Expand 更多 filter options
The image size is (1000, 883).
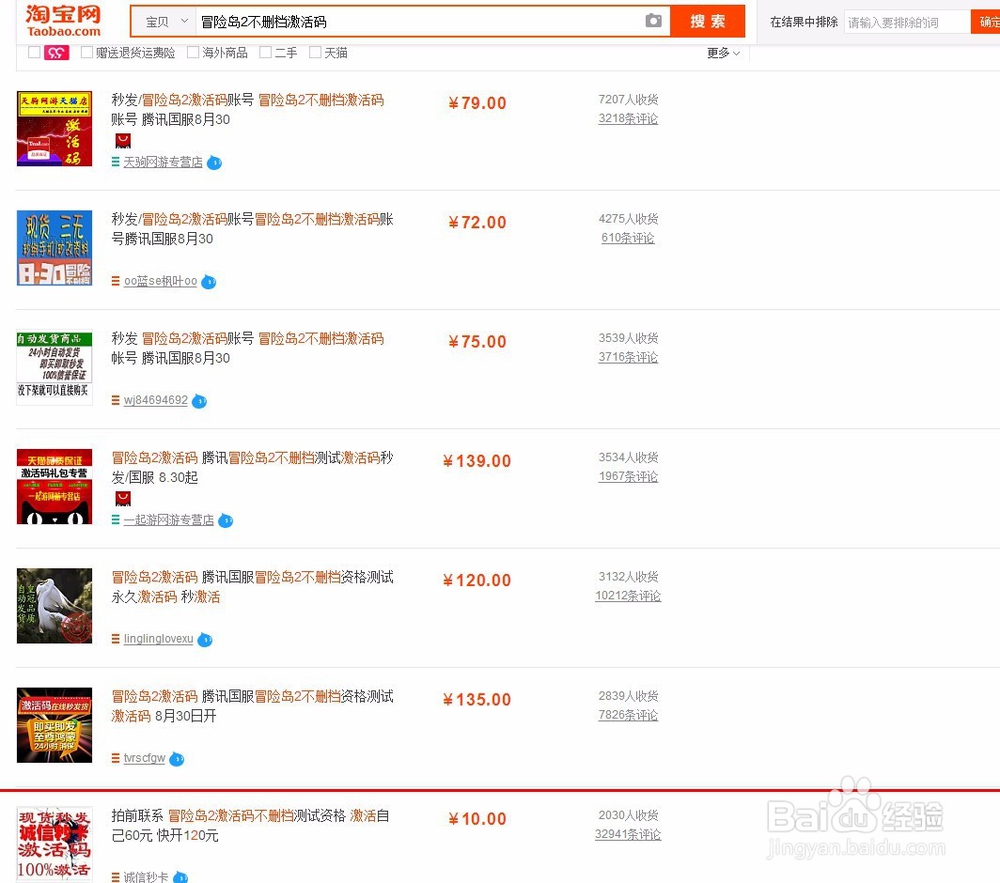tap(723, 53)
